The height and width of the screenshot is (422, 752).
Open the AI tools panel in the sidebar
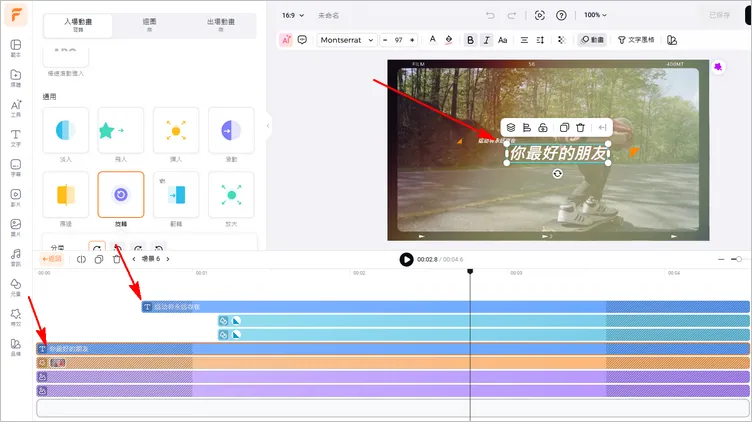(16, 108)
